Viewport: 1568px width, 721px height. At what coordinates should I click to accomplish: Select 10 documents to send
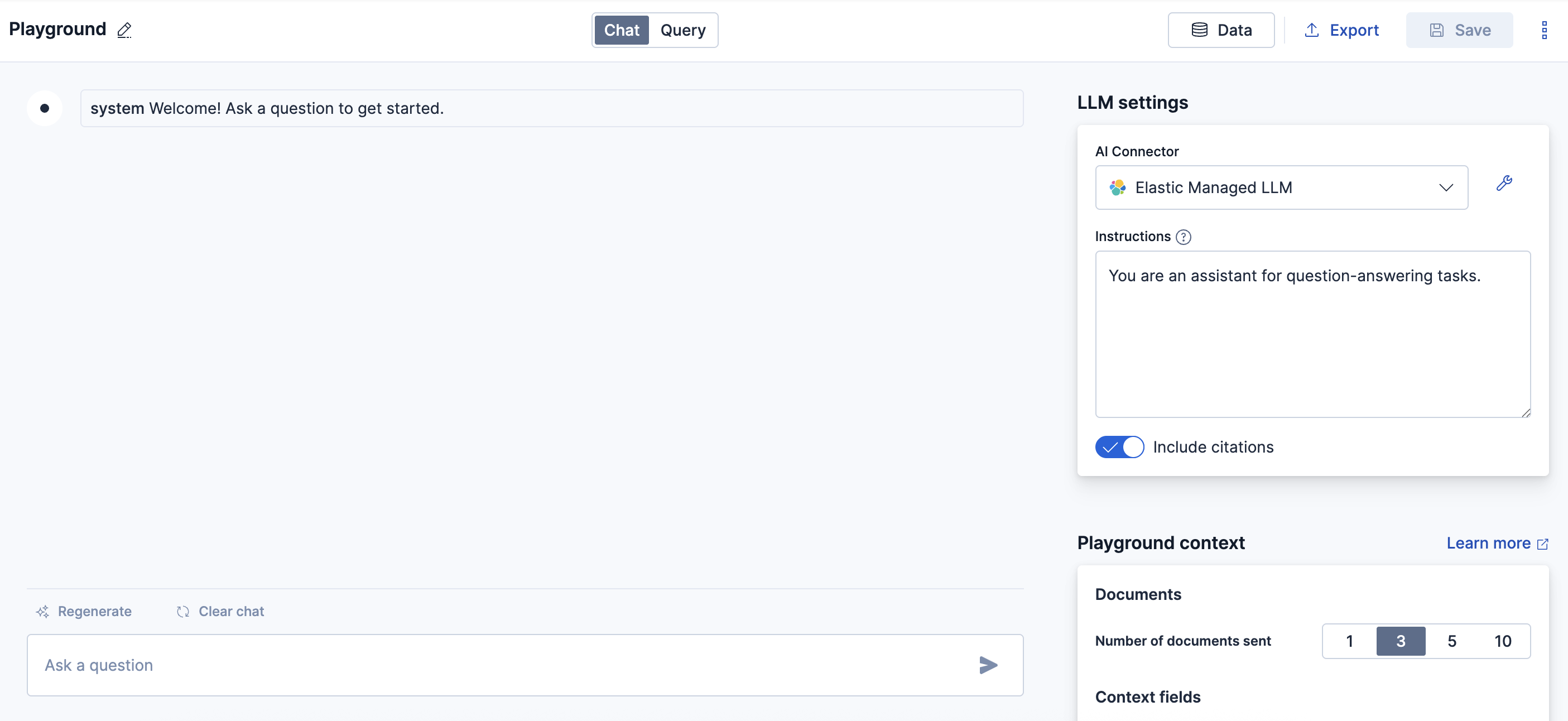pos(1503,641)
